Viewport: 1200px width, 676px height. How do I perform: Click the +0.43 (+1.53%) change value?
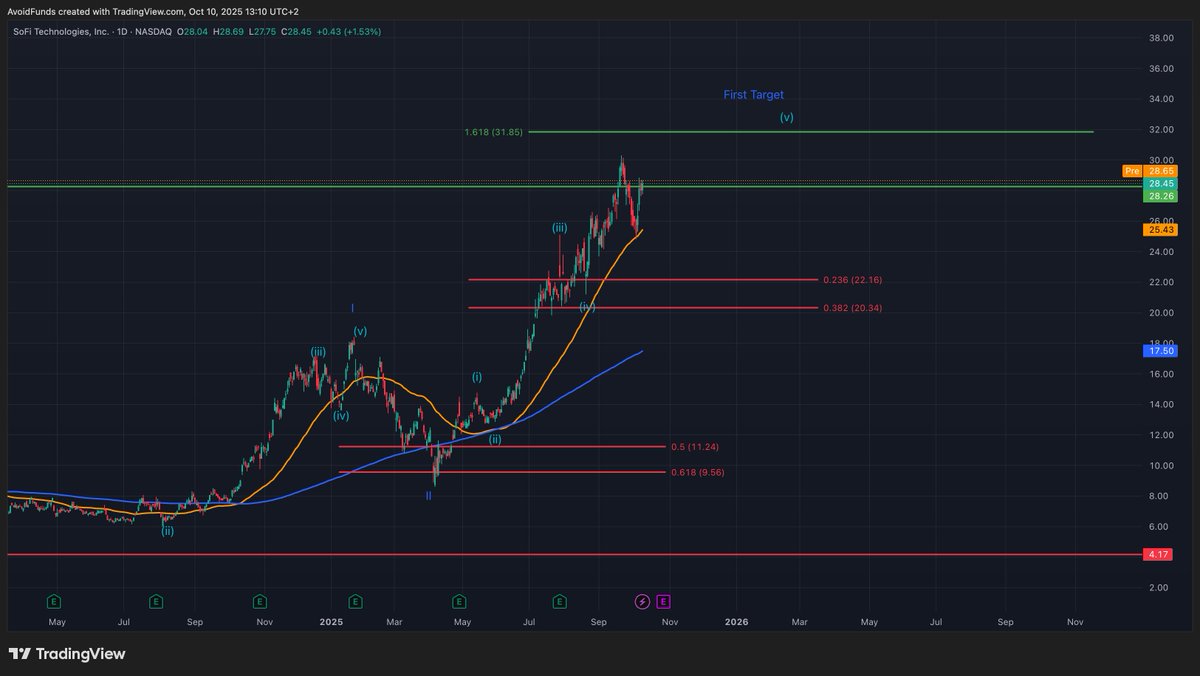point(349,32)
